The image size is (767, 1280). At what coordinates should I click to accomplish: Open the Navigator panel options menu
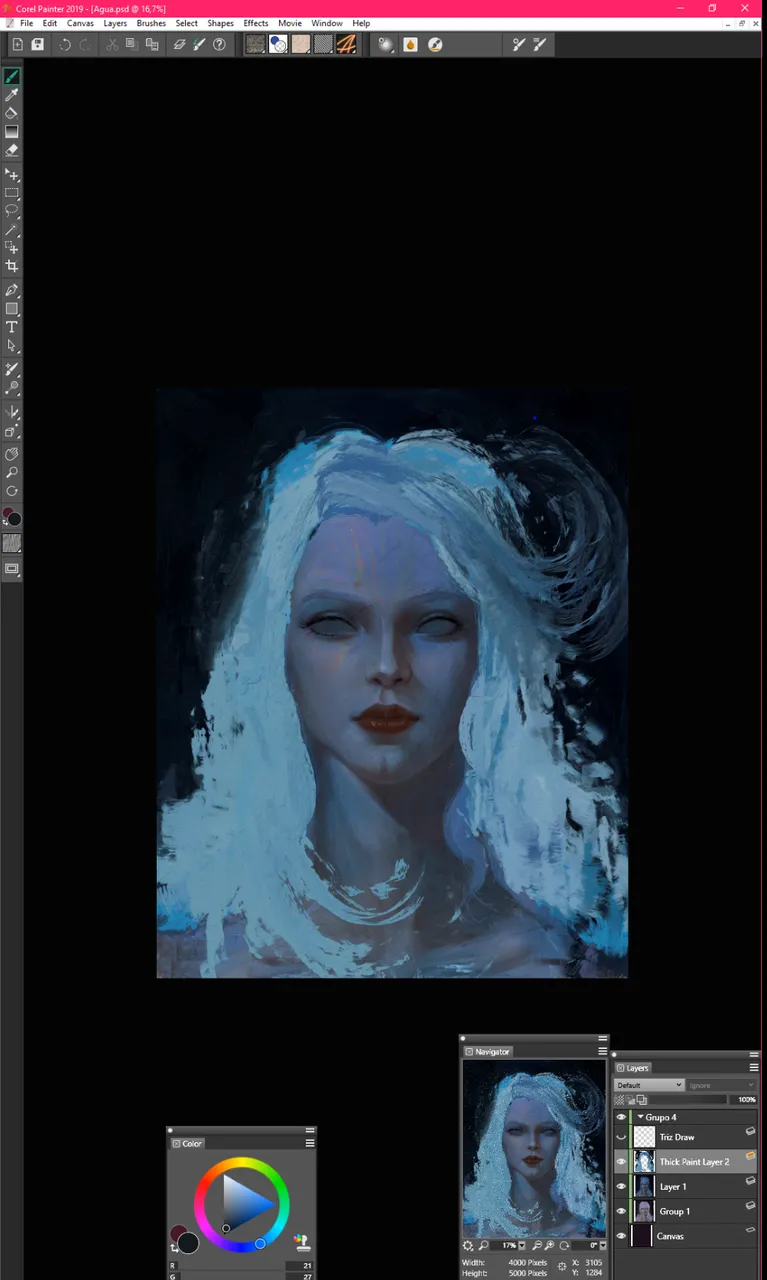click(x=602, y=1052)
